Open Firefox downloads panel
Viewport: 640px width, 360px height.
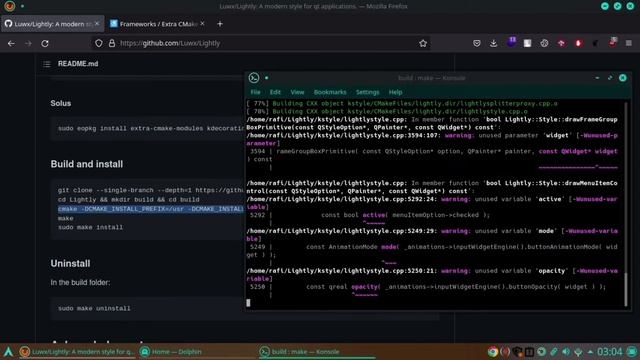pyautogui.click(x=493, y=43)
